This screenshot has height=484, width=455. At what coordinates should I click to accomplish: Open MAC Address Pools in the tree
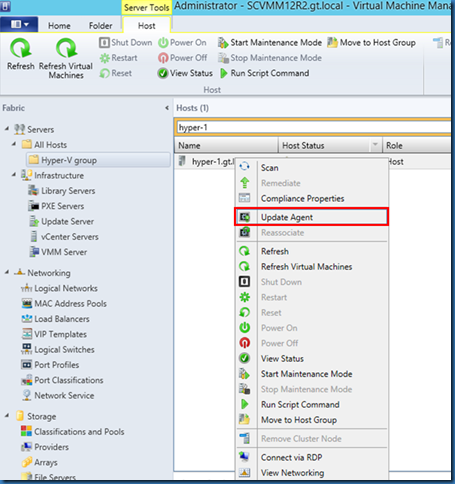click(64, 303)
